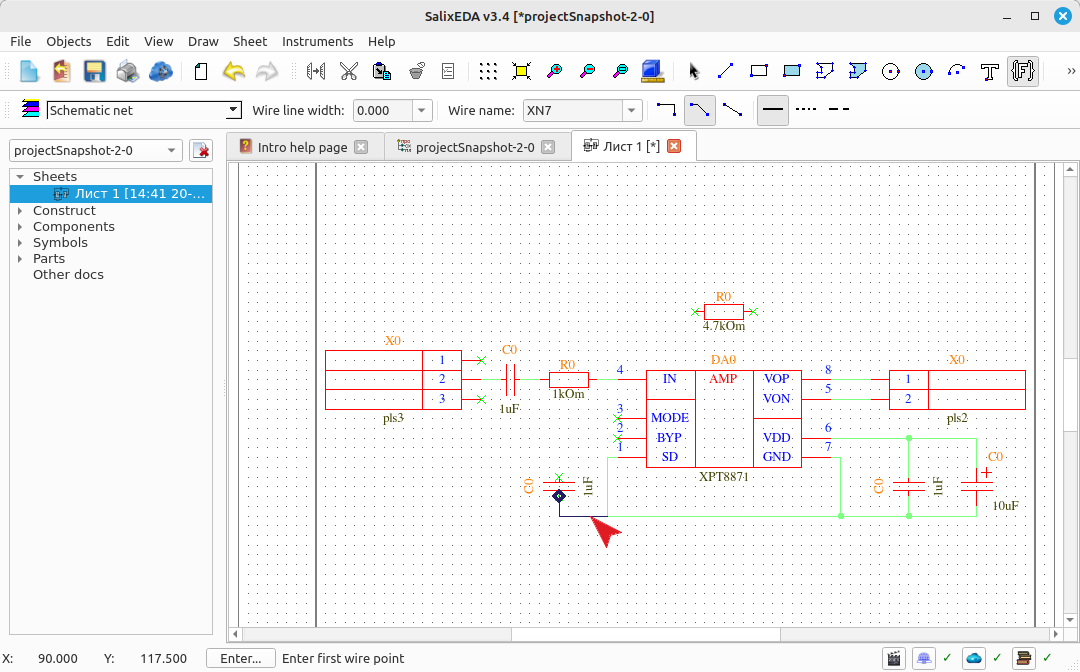Toggle the {F} field tool

pos(1023,71)
